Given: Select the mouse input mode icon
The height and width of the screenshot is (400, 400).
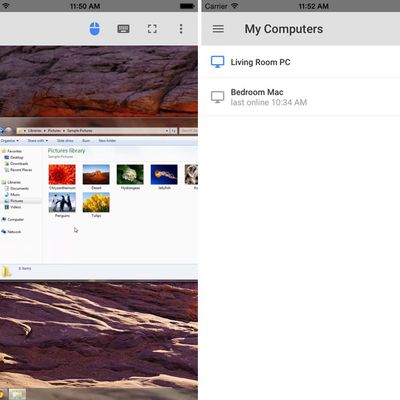Looking at the screenshot, I should coord(95,29).
